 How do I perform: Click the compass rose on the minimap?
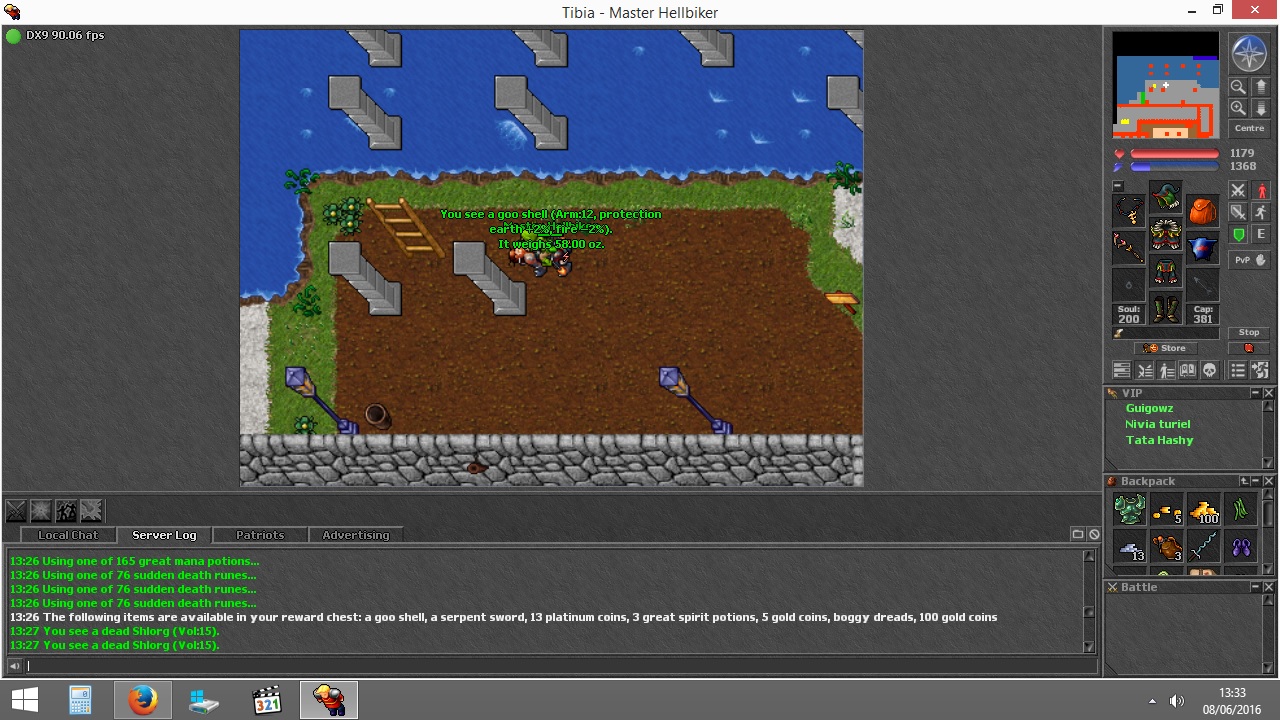[x=1248, y=53]
